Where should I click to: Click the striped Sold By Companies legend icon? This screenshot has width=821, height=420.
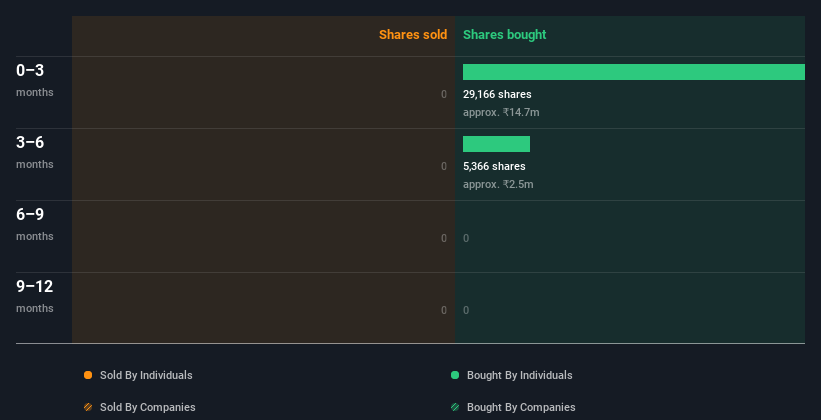pyautogui.click(x=88, y=407)
